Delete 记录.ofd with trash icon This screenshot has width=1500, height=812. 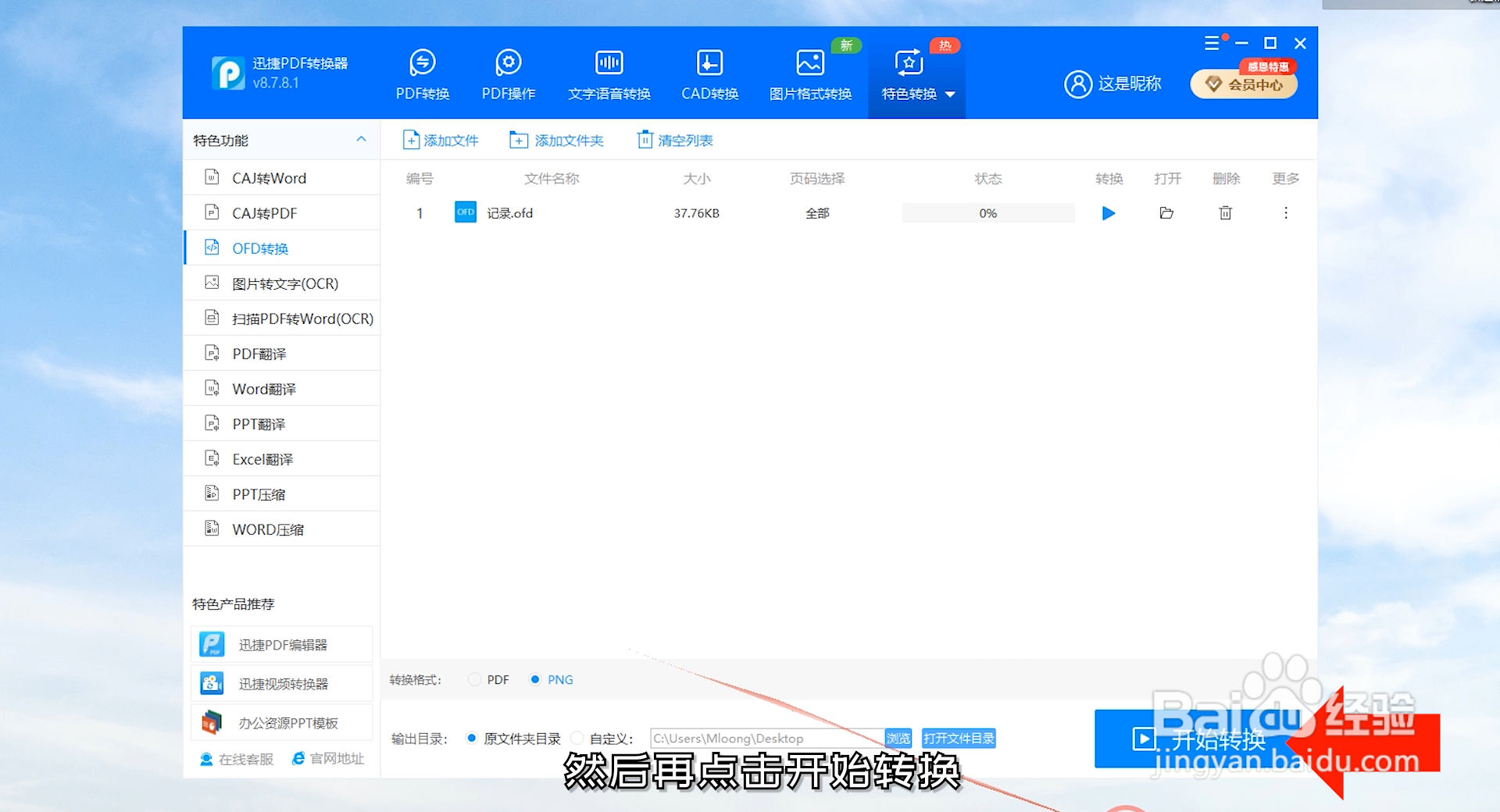[x=1226, y=213]
